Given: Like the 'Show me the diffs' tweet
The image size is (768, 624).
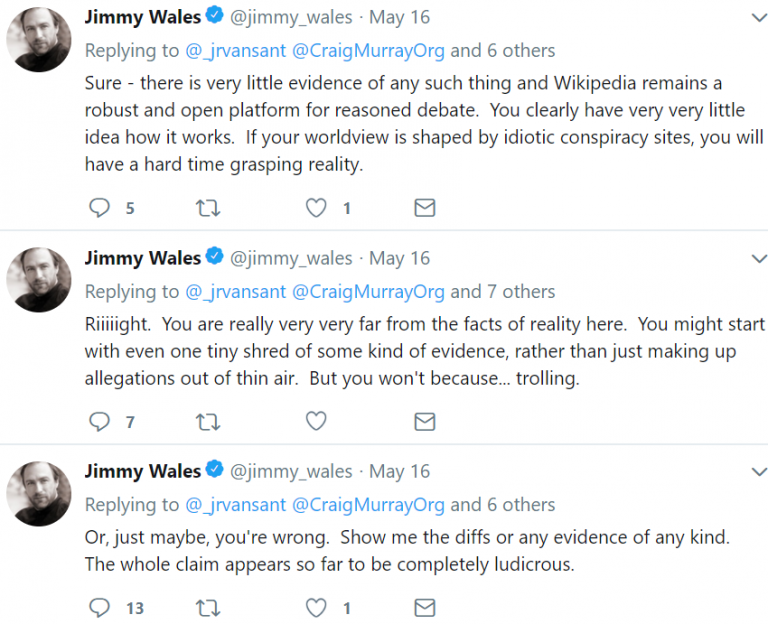Looking at the screenshot, I should click(x=316, y=607).
